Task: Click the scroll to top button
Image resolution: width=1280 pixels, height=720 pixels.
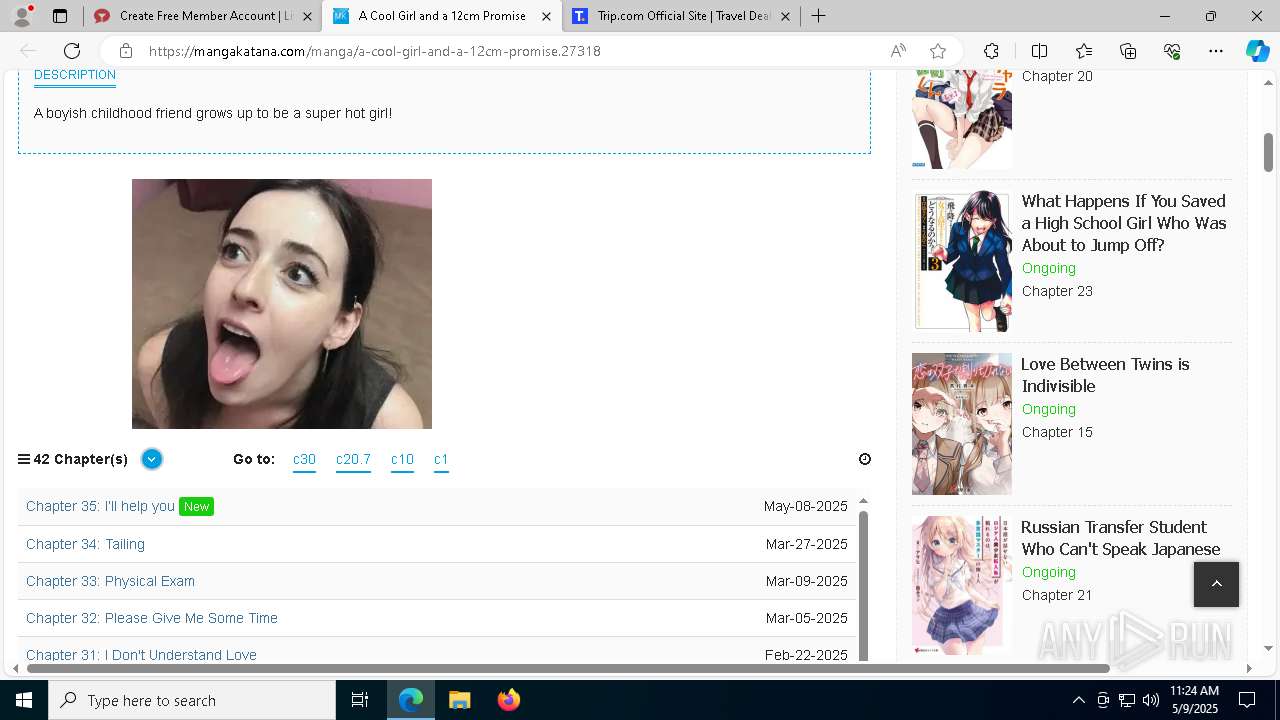Action: [x=1216, y=584]
